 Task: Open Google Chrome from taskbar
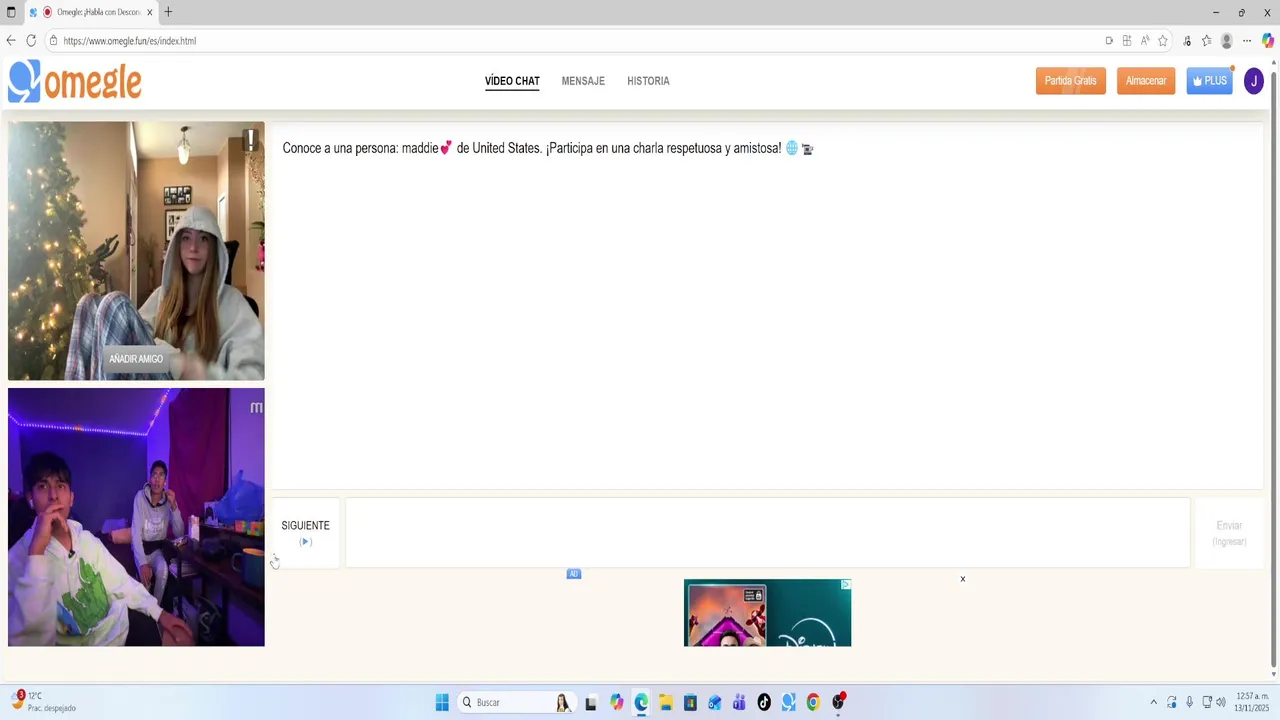(x=813, y=702)
